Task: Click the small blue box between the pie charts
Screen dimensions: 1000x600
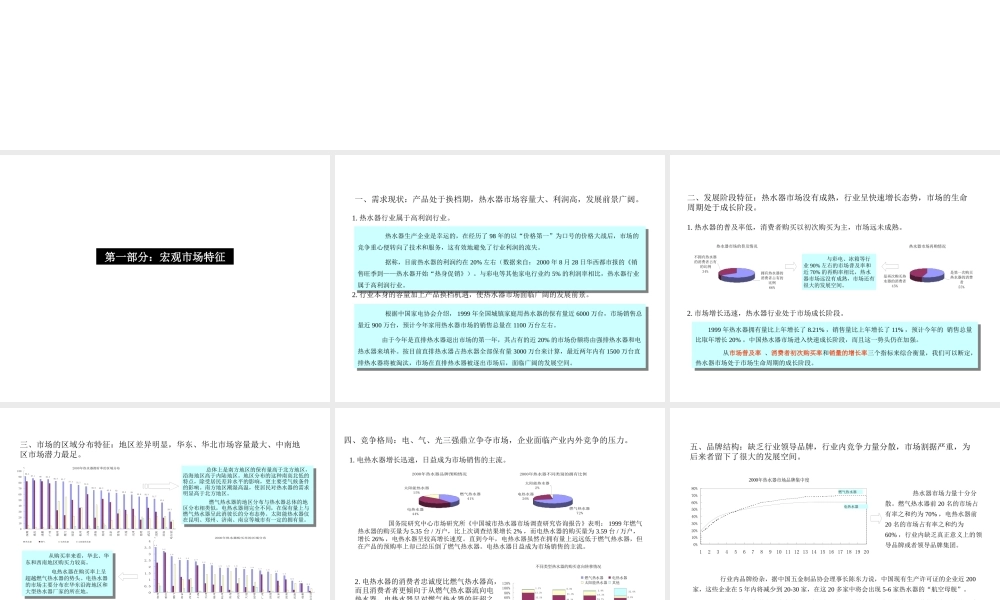Action: click(x=839, y=272)
